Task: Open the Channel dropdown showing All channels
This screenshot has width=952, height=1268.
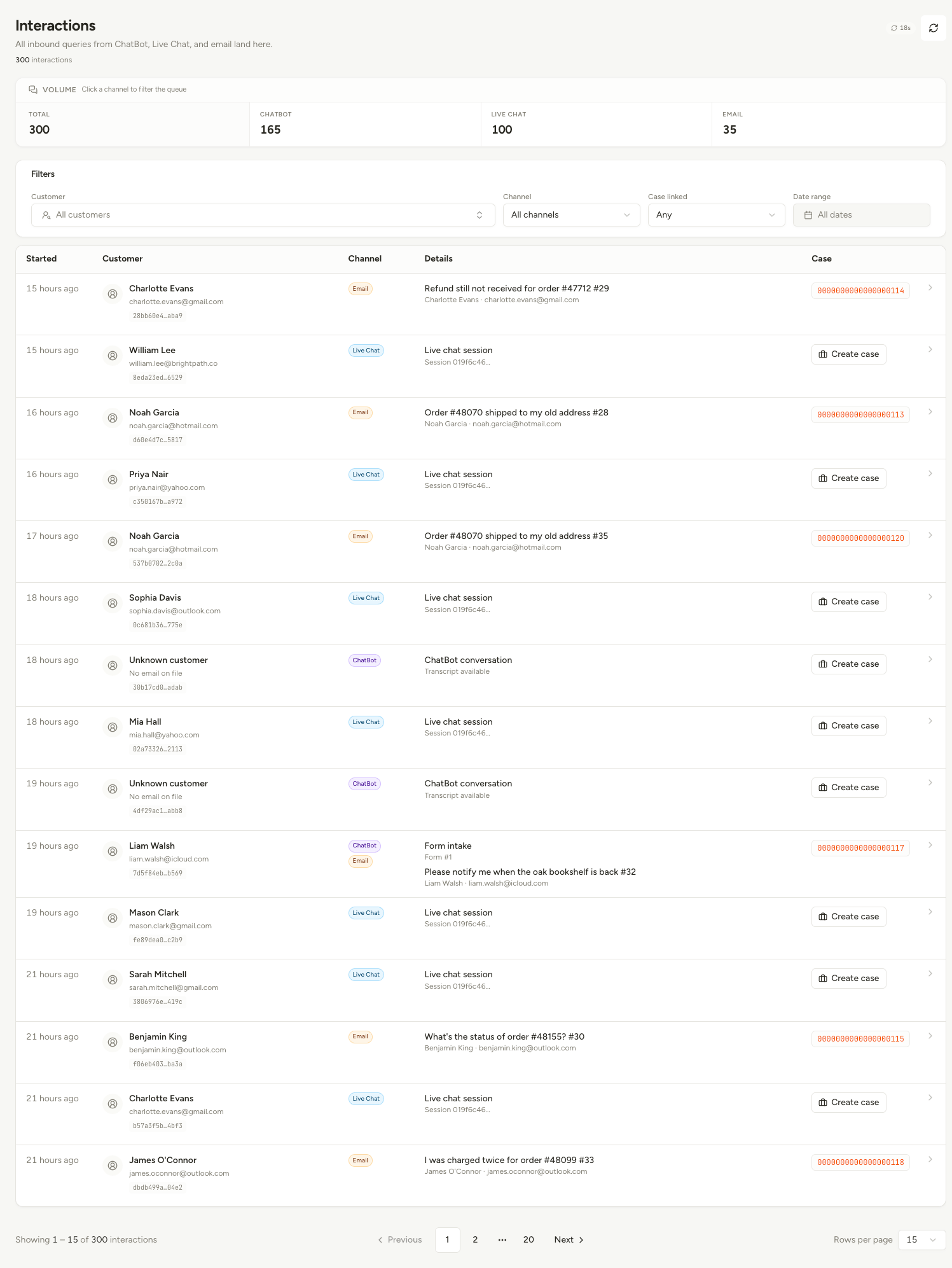Action: pyautogui.click(x=571, y=215)
